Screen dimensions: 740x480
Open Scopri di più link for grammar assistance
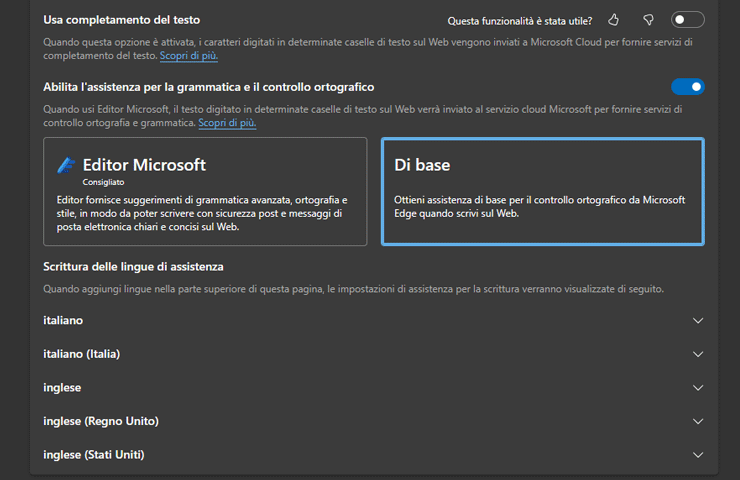(x=227, y=123)
